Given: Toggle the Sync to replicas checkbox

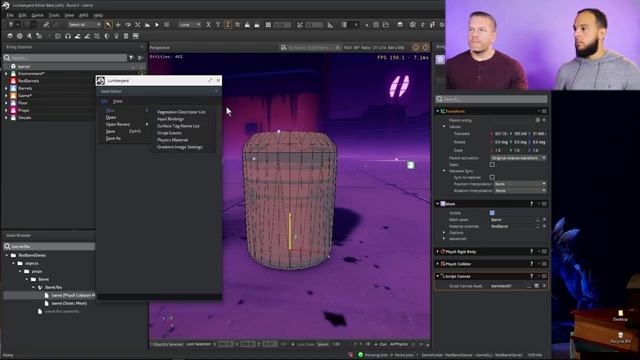Looking at the screenshot, I should [x=492, y=178].
